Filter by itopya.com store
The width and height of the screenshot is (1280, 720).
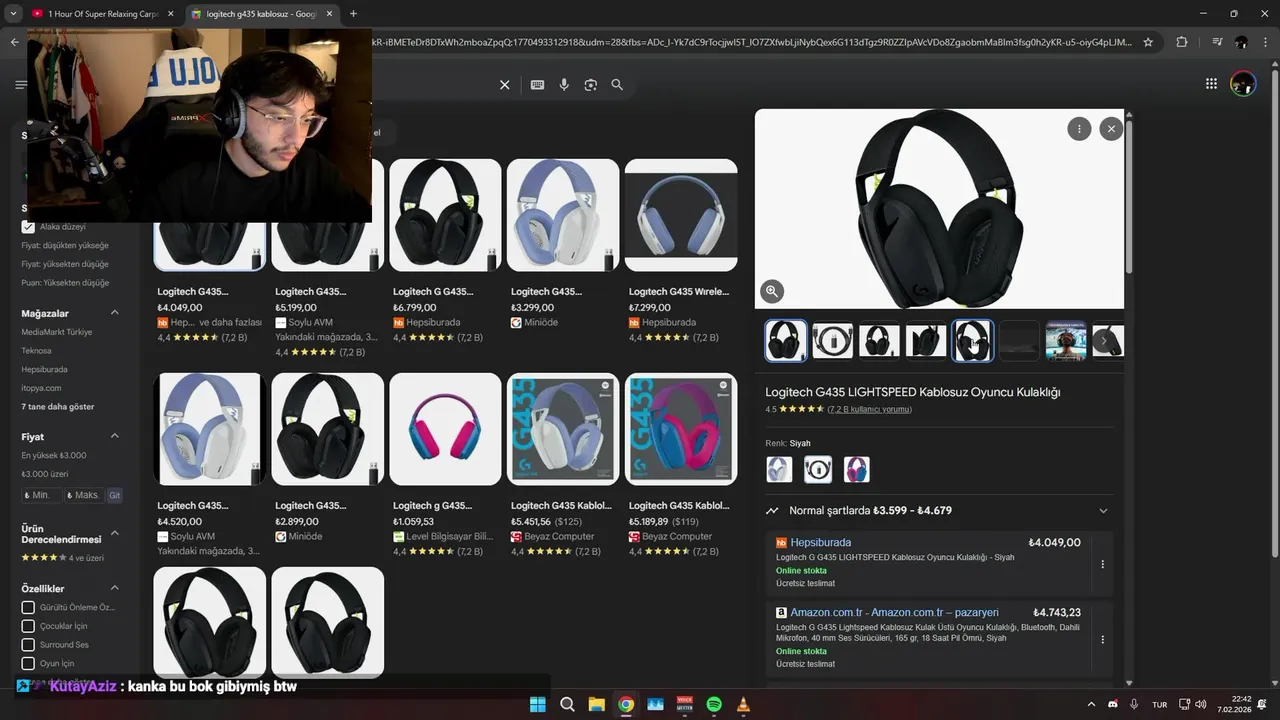(x=41, y=388)
